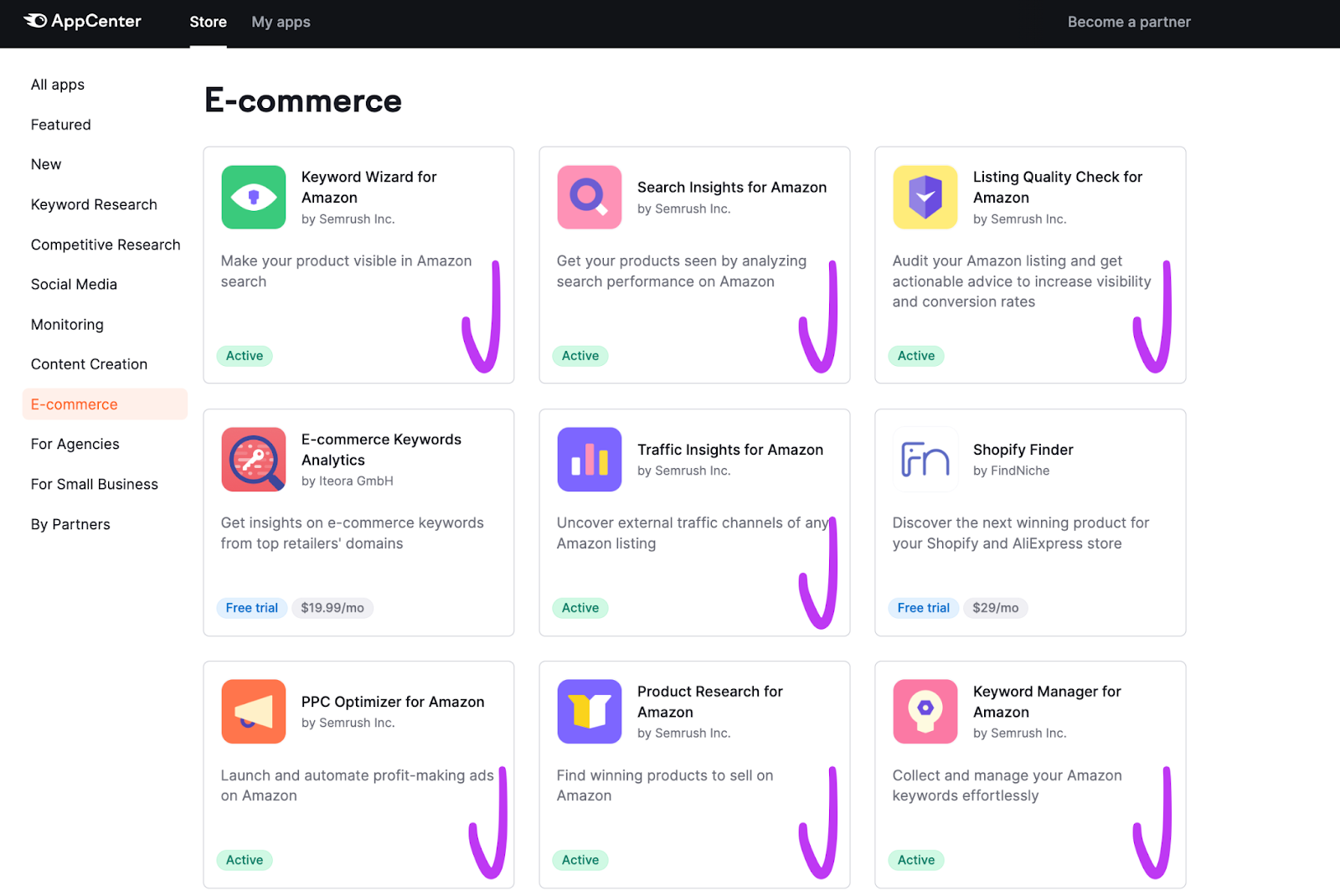Go to Keyword Research category
This screenshot has width=1340, height=896.
click(x=94, y=204)
